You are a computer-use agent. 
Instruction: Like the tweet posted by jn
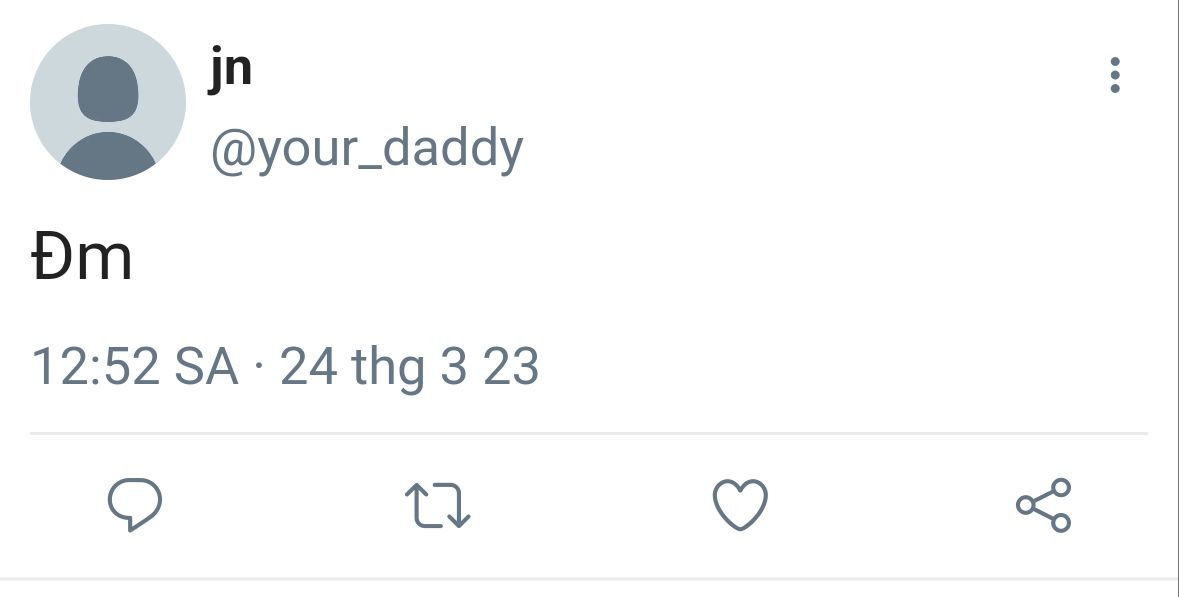pos(740,505)
